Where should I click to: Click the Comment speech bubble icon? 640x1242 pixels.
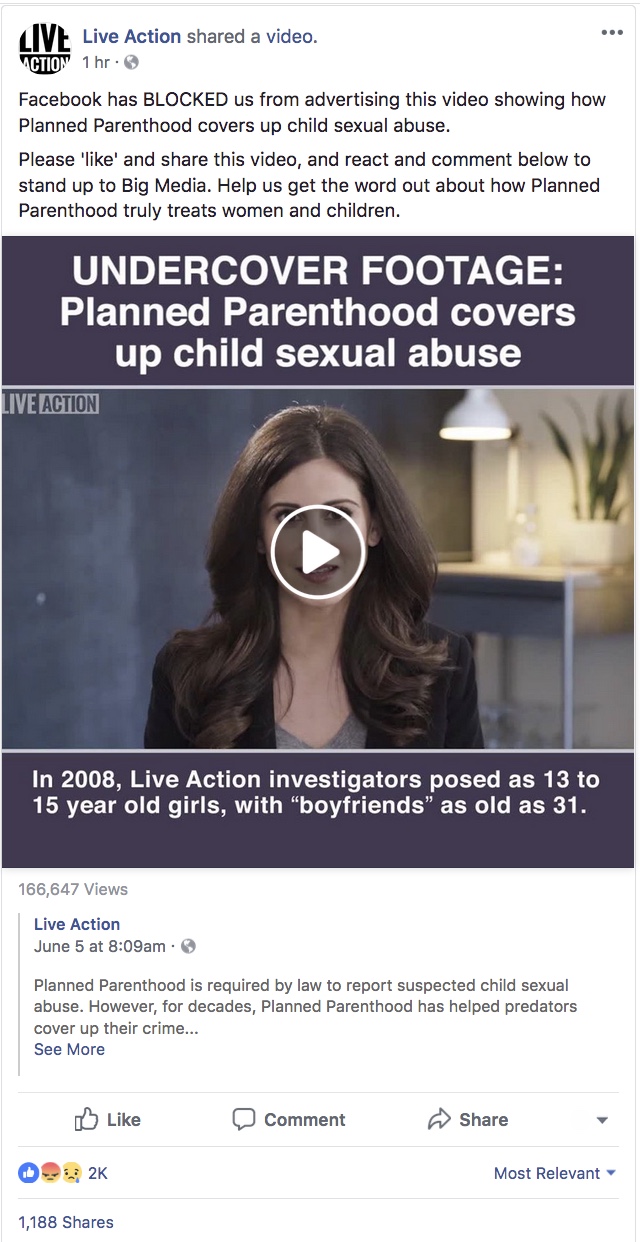(x=243, y=1119)
